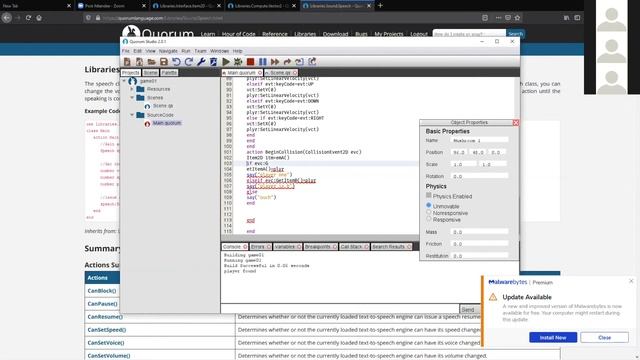
Task: Open the Team menu
Action: (x=200, y=51)
